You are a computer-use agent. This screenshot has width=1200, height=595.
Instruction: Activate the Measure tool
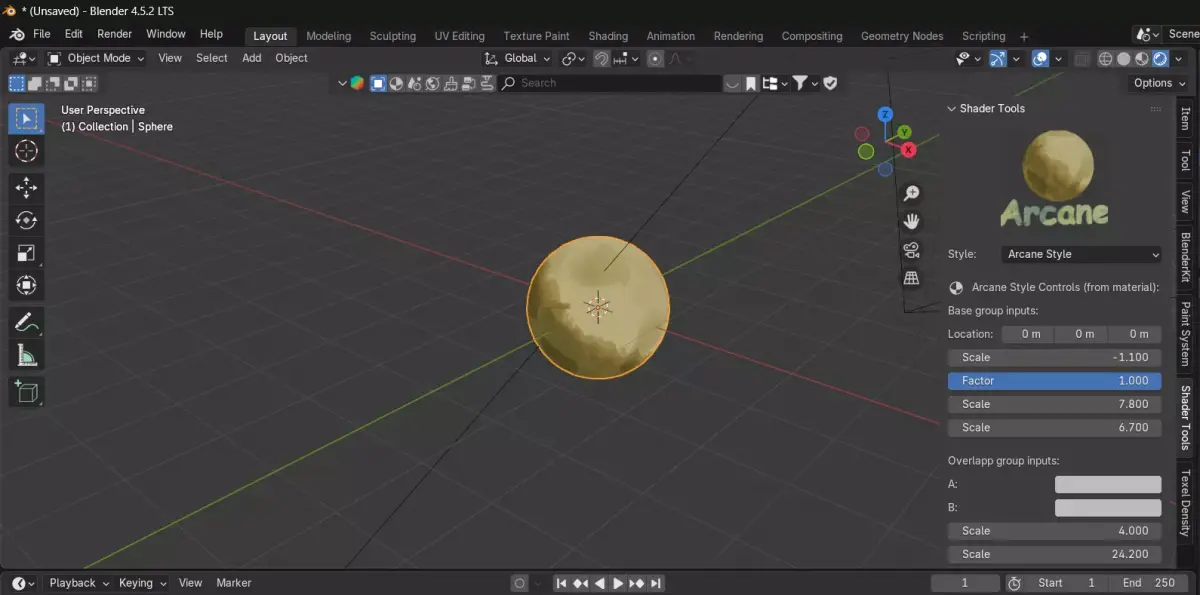[27, 355]
